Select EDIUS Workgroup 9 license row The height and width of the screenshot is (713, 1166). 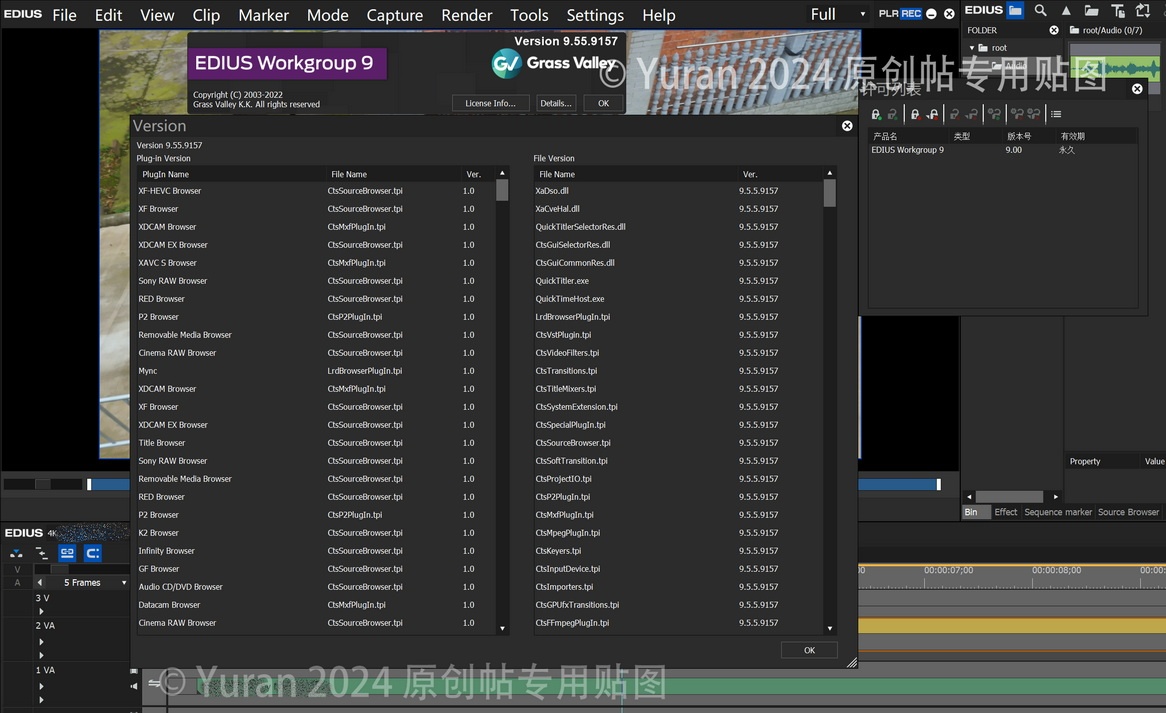1002,150
